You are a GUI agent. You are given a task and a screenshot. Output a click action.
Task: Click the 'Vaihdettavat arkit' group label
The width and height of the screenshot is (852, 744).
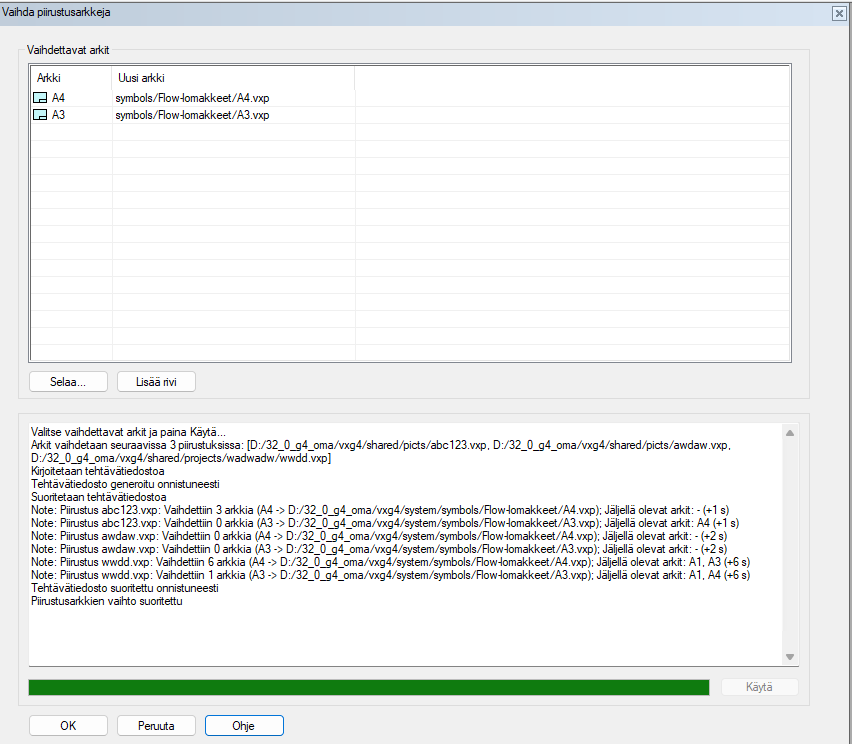pyautogui.click(x=68, y=50)
